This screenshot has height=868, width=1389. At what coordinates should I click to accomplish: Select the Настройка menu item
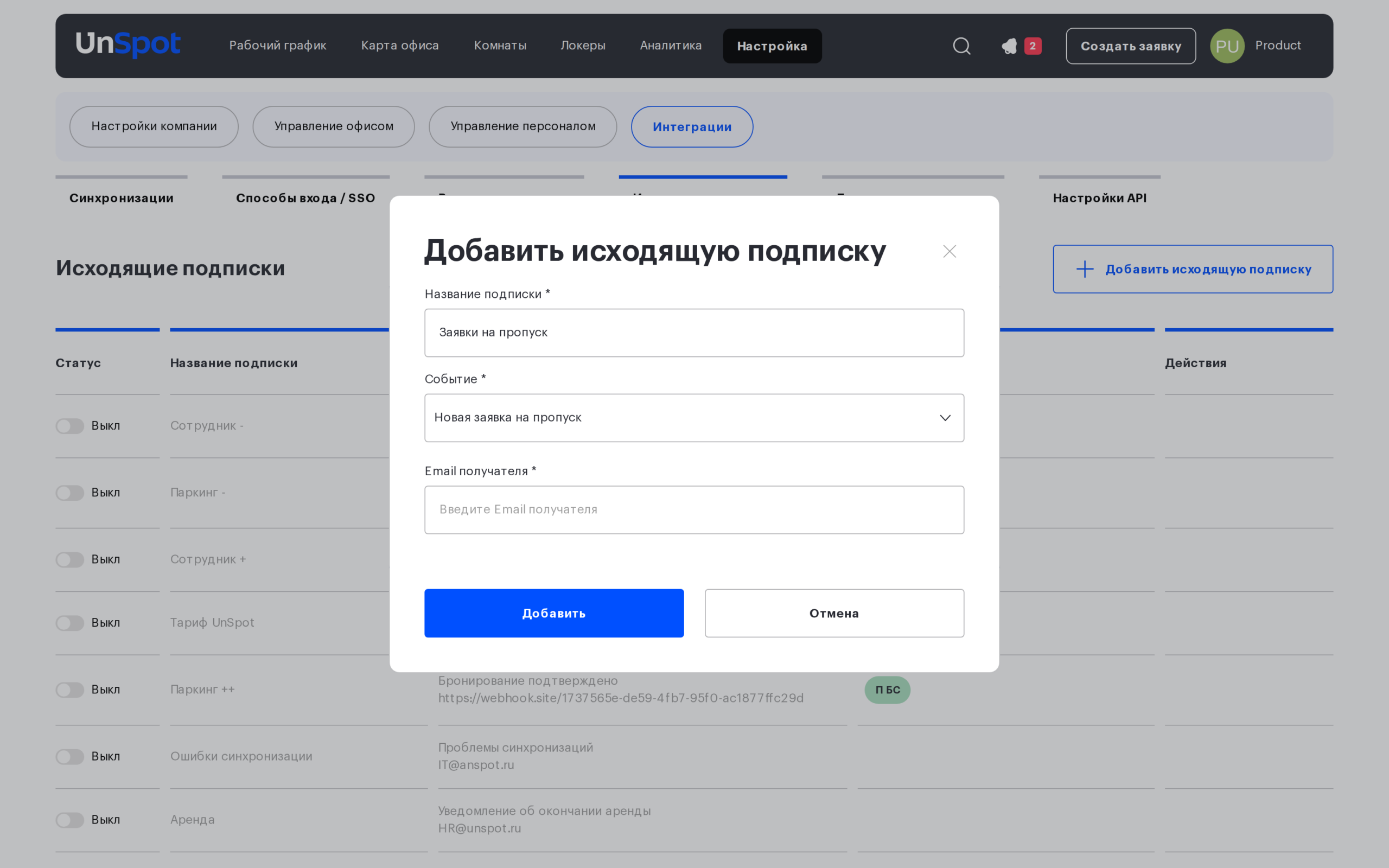click(772, 46)
